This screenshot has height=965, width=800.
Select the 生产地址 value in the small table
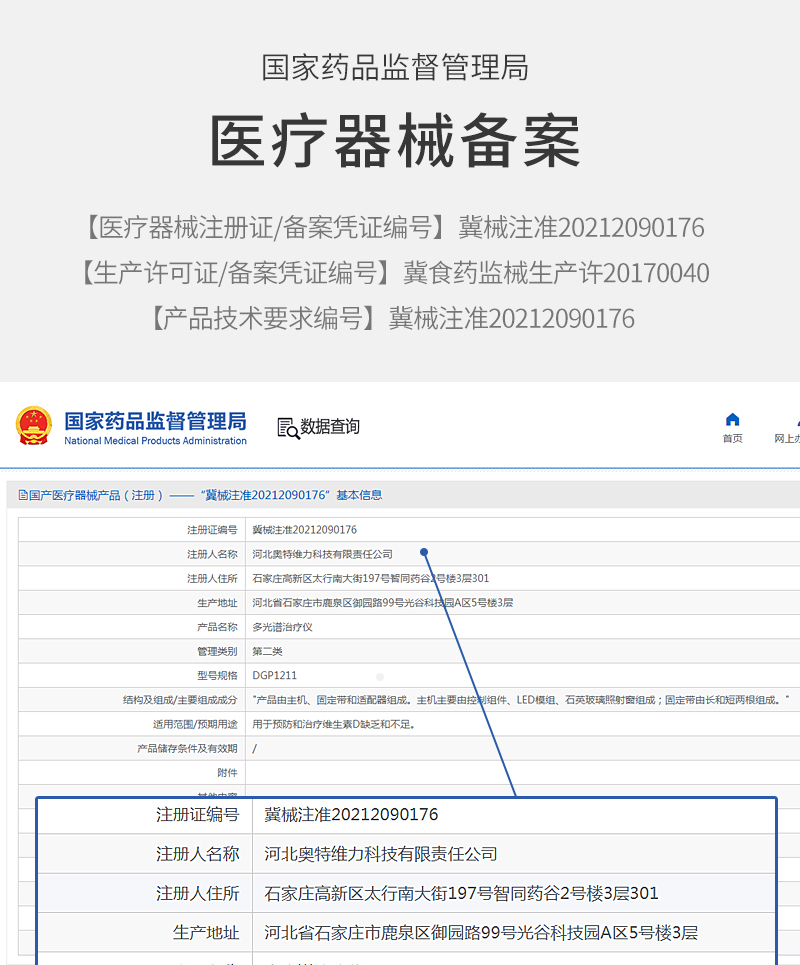[x=382, y=603]
